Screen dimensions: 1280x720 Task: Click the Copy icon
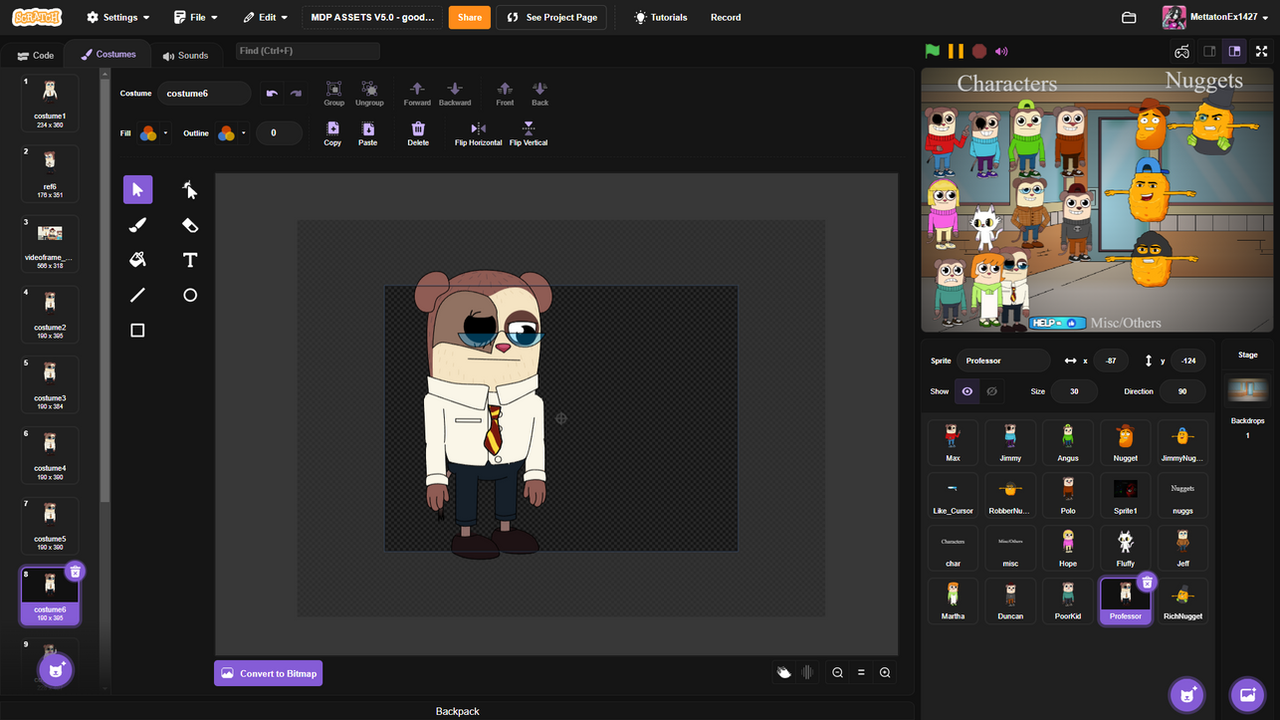coord(333,133)
